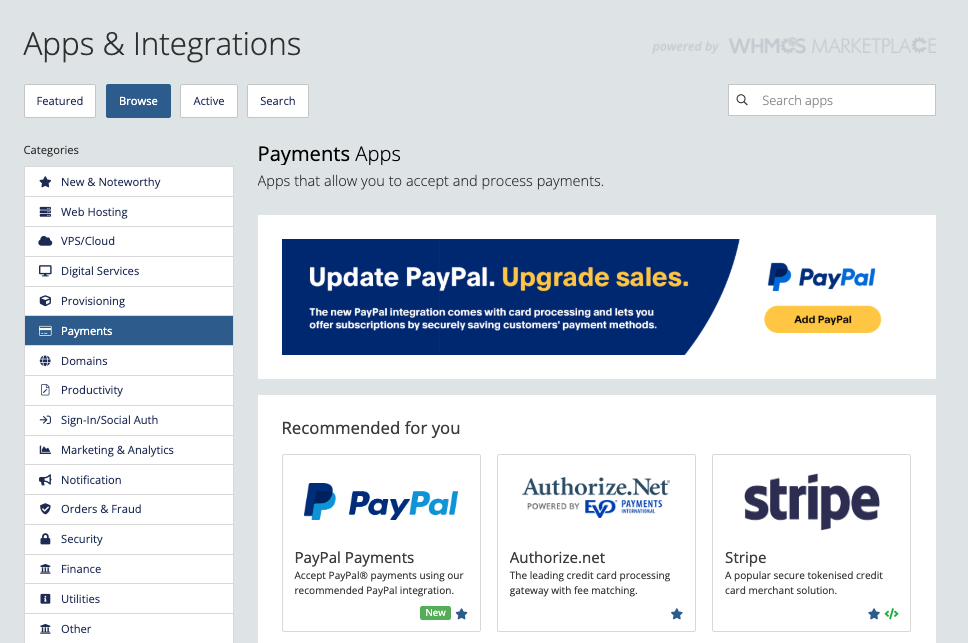Open the Active tab
The image size is (968, 643).
pos(209,101)
